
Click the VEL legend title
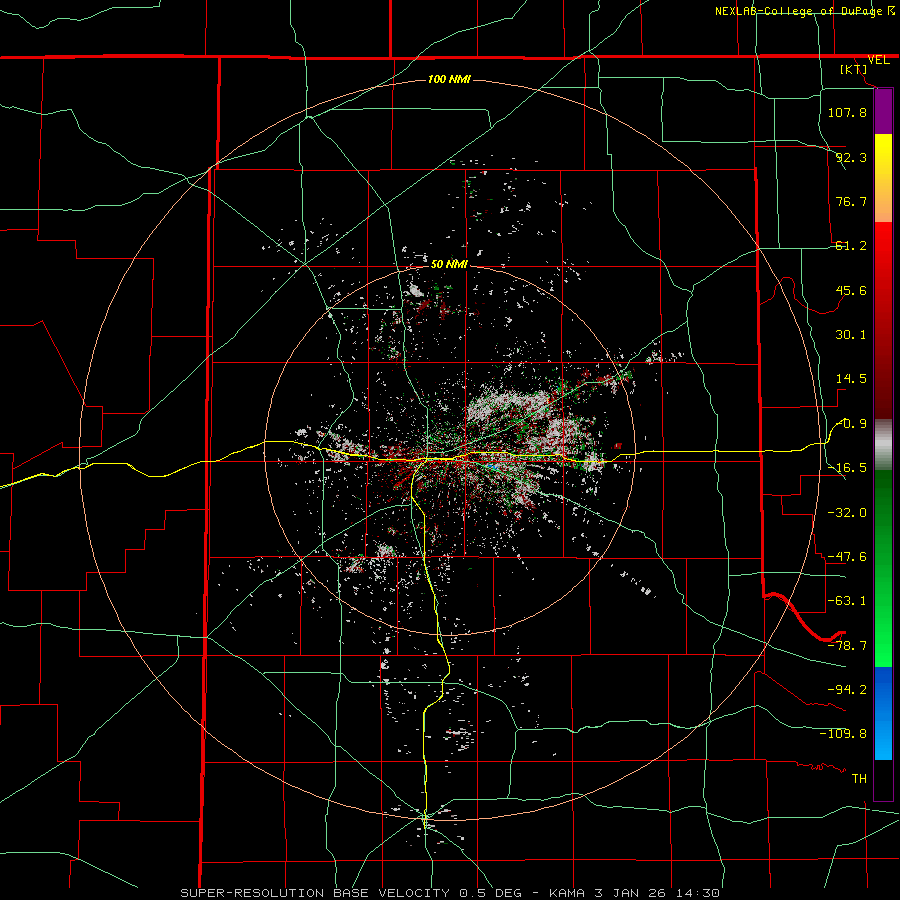click(x=878, y=60)
